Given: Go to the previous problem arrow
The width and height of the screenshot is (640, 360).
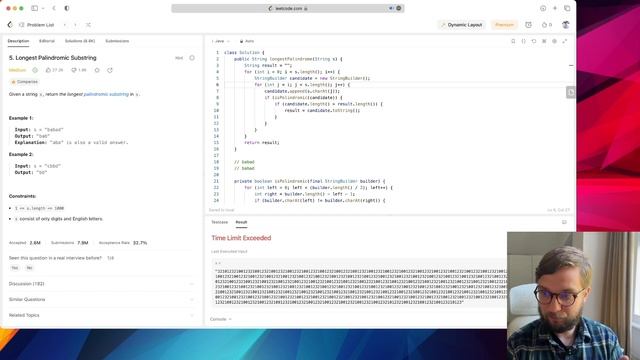Looking at the screenshot, I should pos(65,25).
